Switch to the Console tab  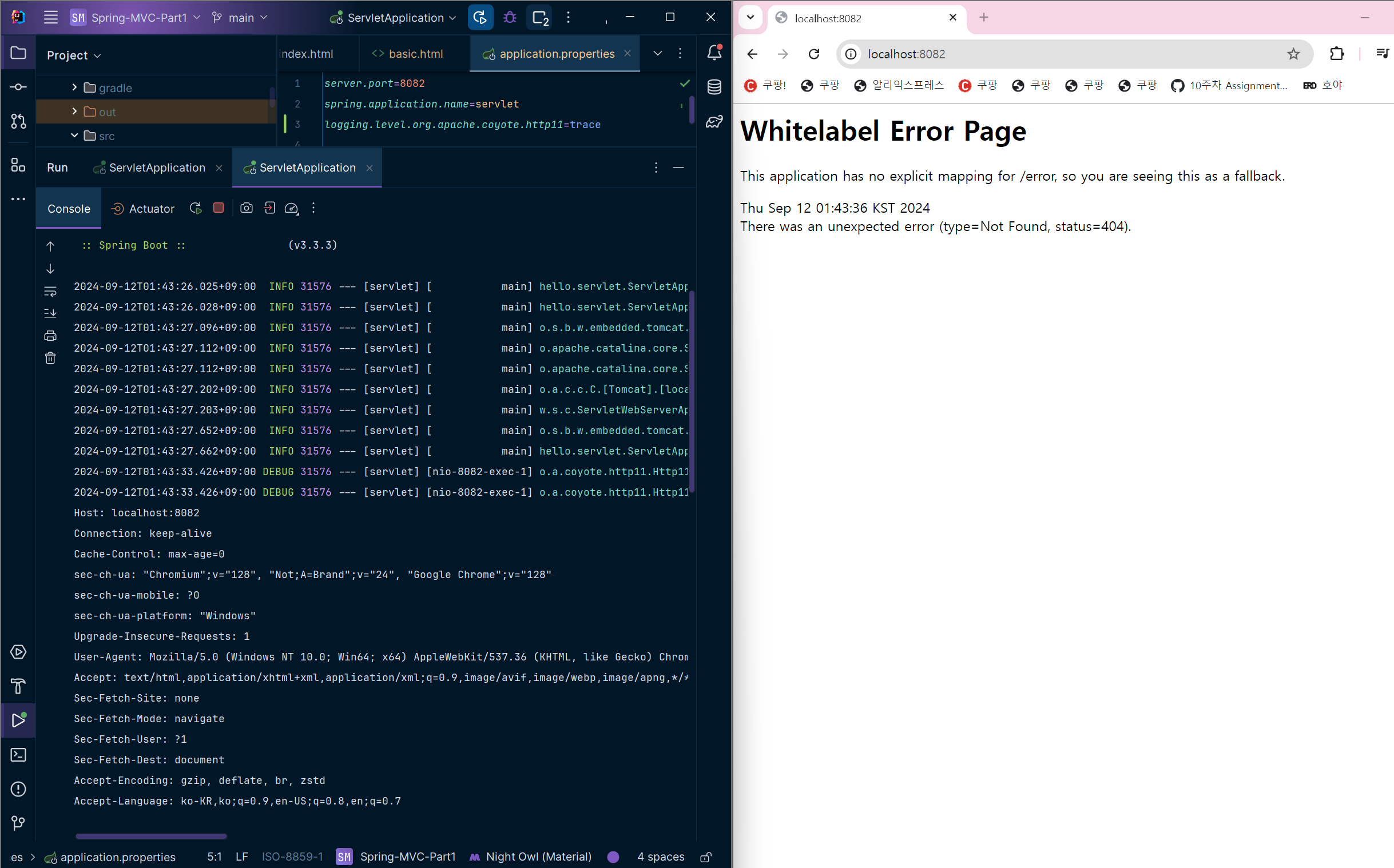click(x=69, y=208)
